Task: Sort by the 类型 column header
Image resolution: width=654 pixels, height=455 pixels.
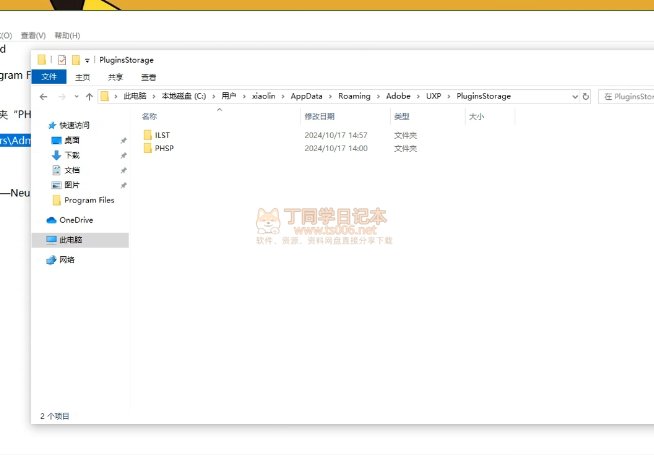Action: click(402, 116)
